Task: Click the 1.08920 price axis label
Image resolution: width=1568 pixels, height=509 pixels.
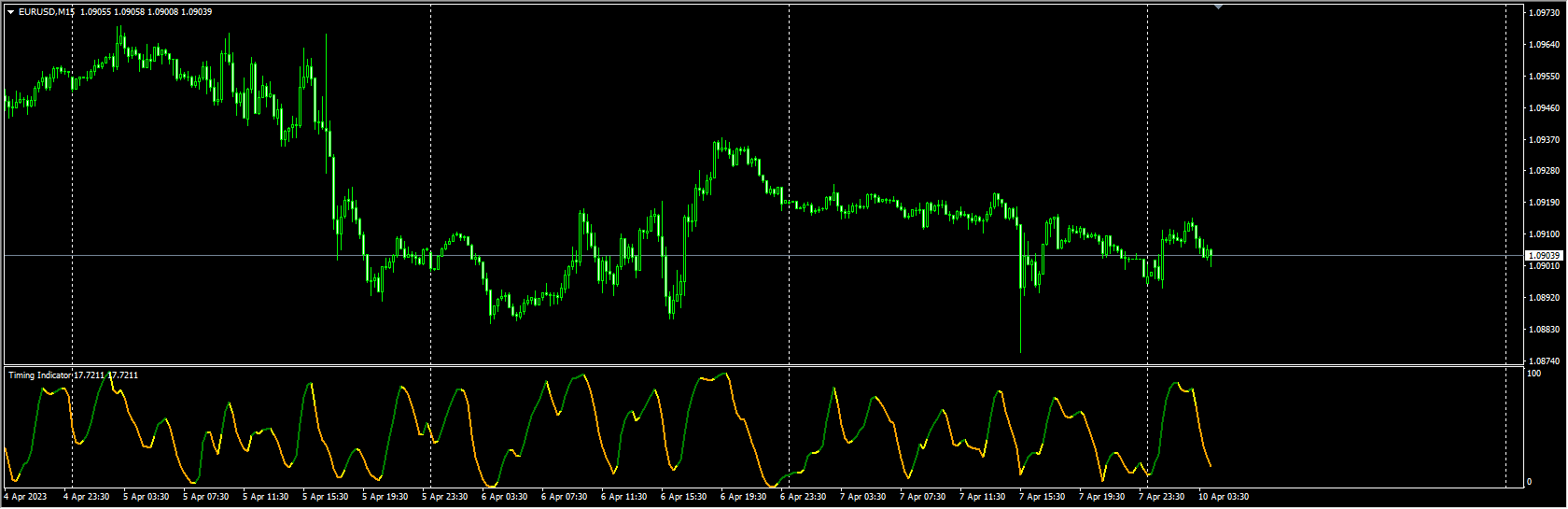Action: 1545,298
